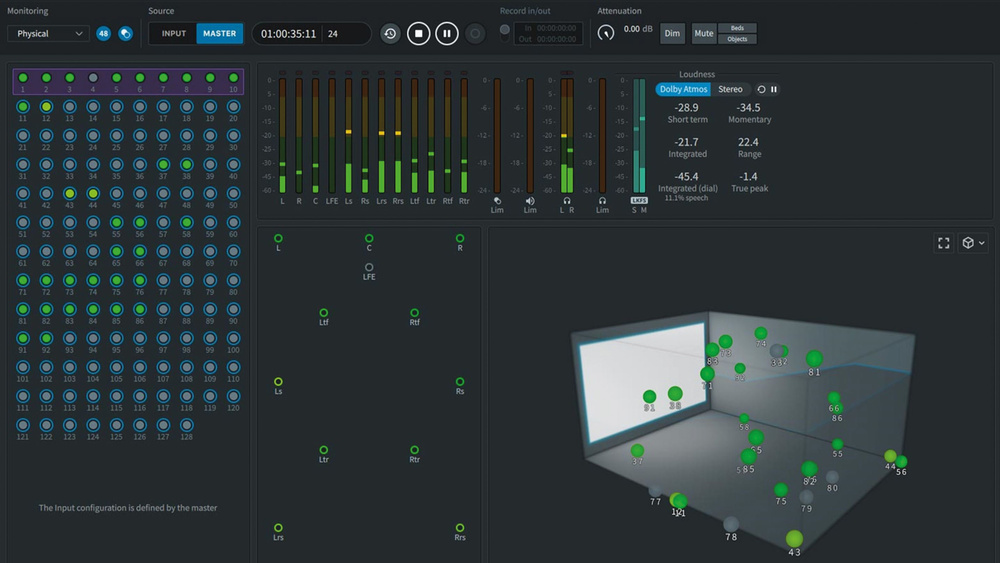Pause the loudness measurement
Screen dimensions: 1000x563
point(774,89)
